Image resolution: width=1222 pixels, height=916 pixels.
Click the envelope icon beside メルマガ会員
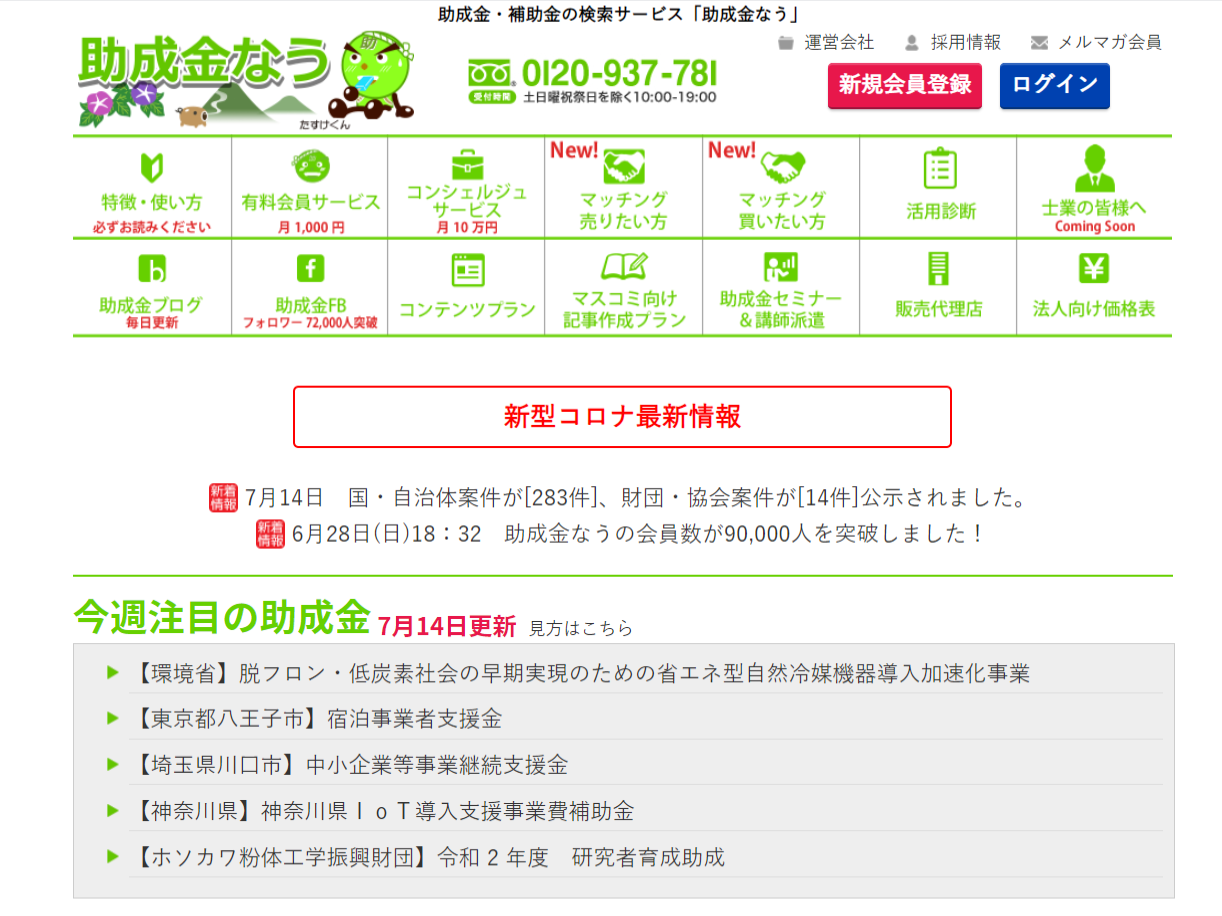click(x=1039, y=43)
